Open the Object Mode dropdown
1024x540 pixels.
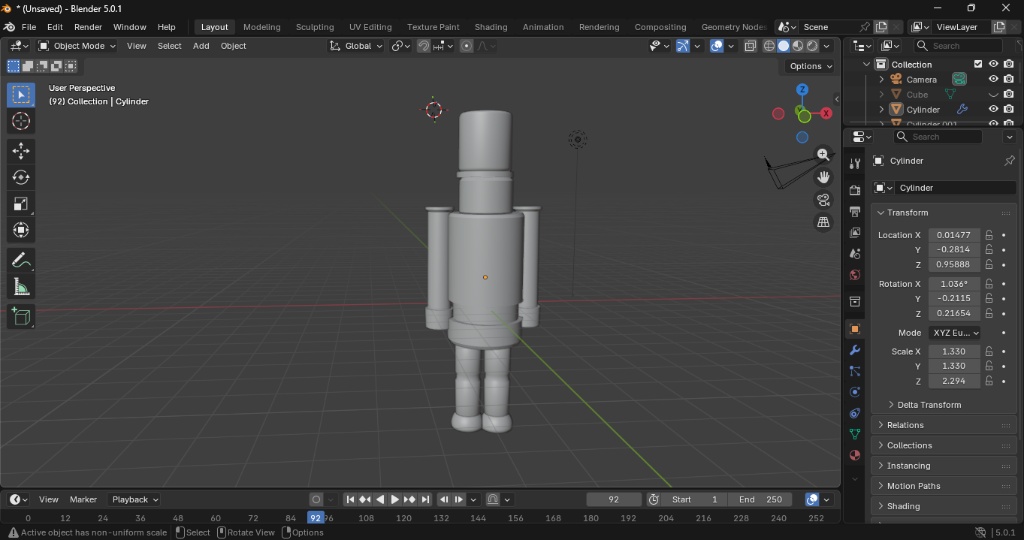77,46
